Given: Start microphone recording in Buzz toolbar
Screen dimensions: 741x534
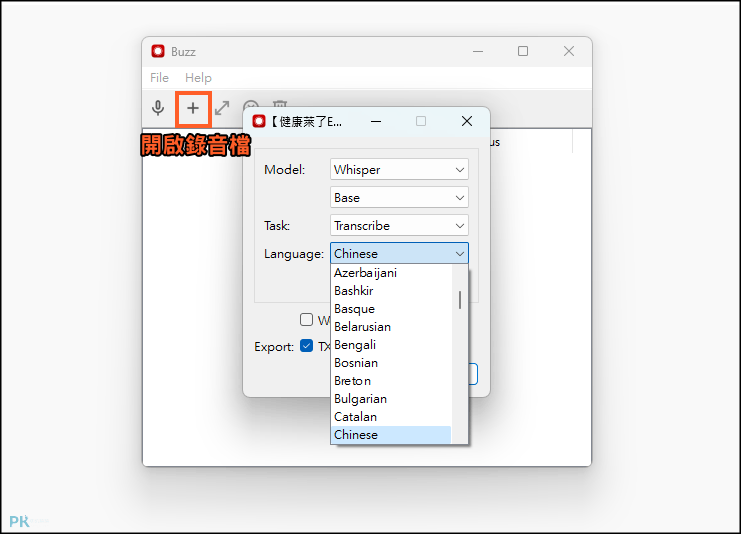Looking at the screenshot, I should 158,108.
